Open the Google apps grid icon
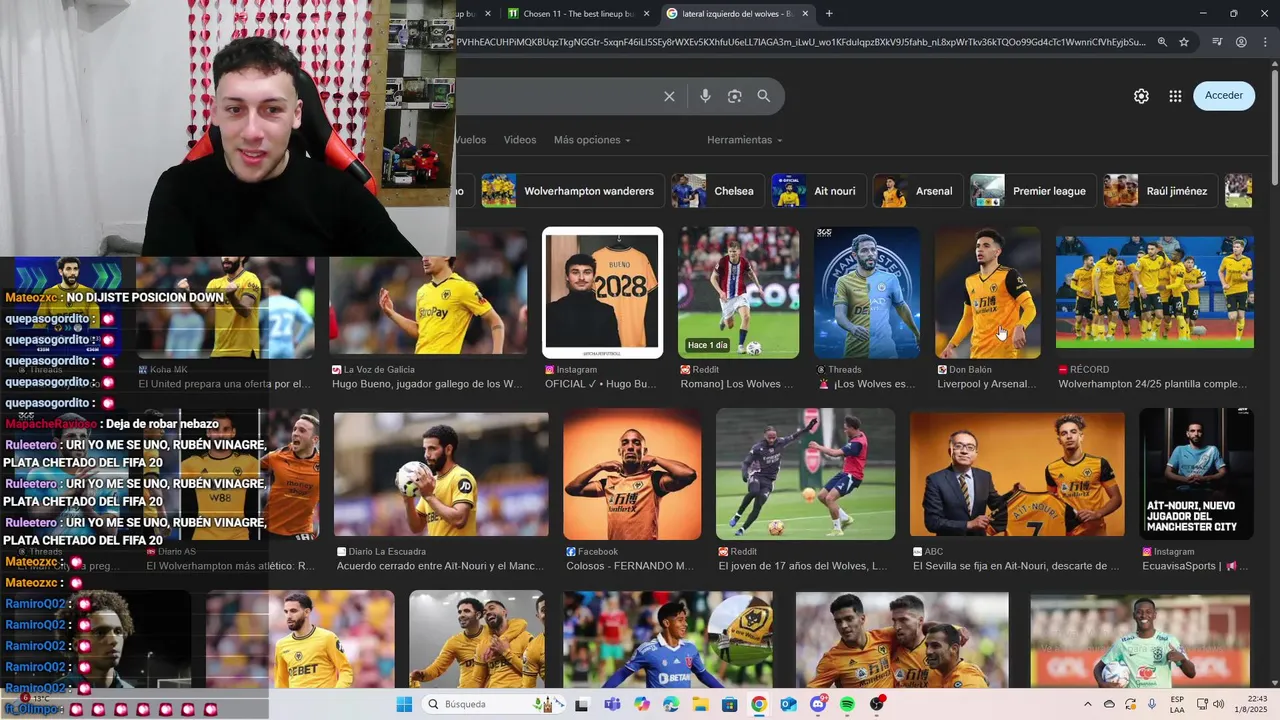This screenshot has width=1280, height=720. (1175, 96)
